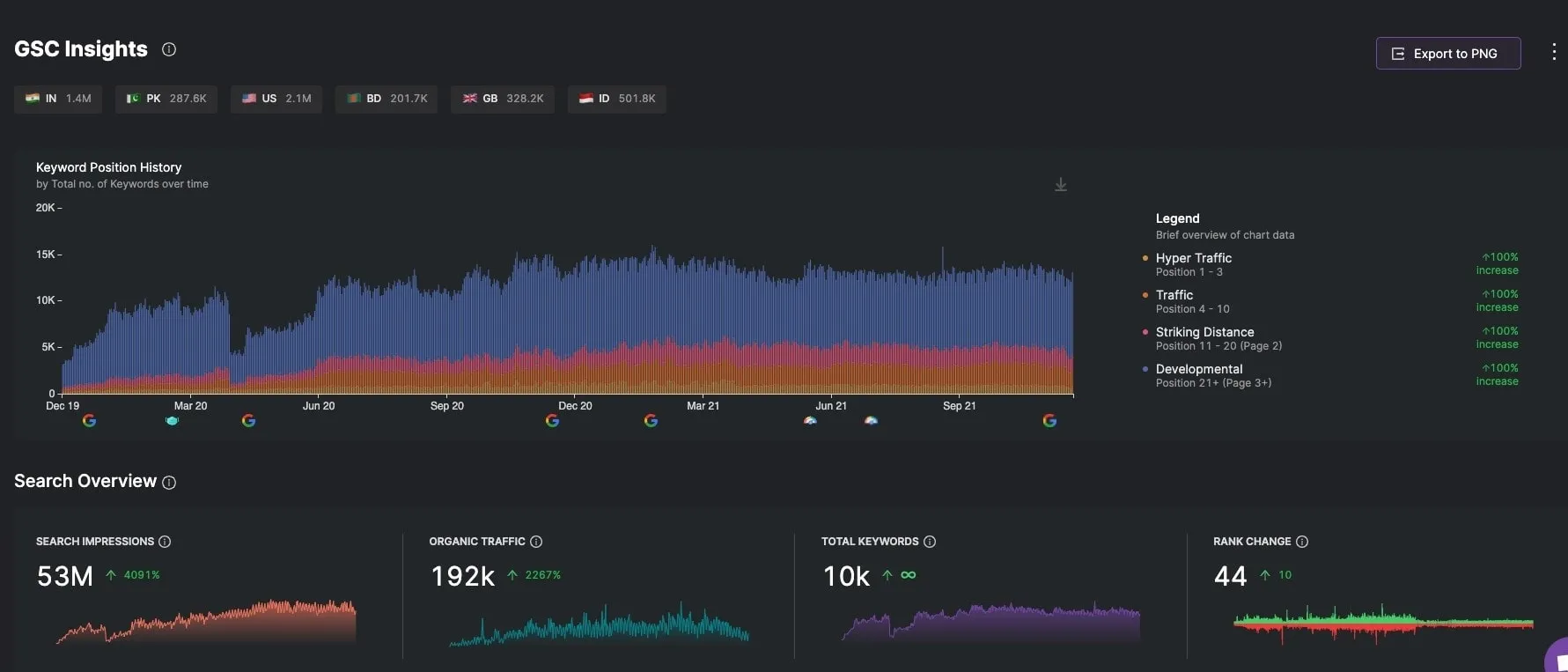Open the three-dot options menu

point(1553,53)
